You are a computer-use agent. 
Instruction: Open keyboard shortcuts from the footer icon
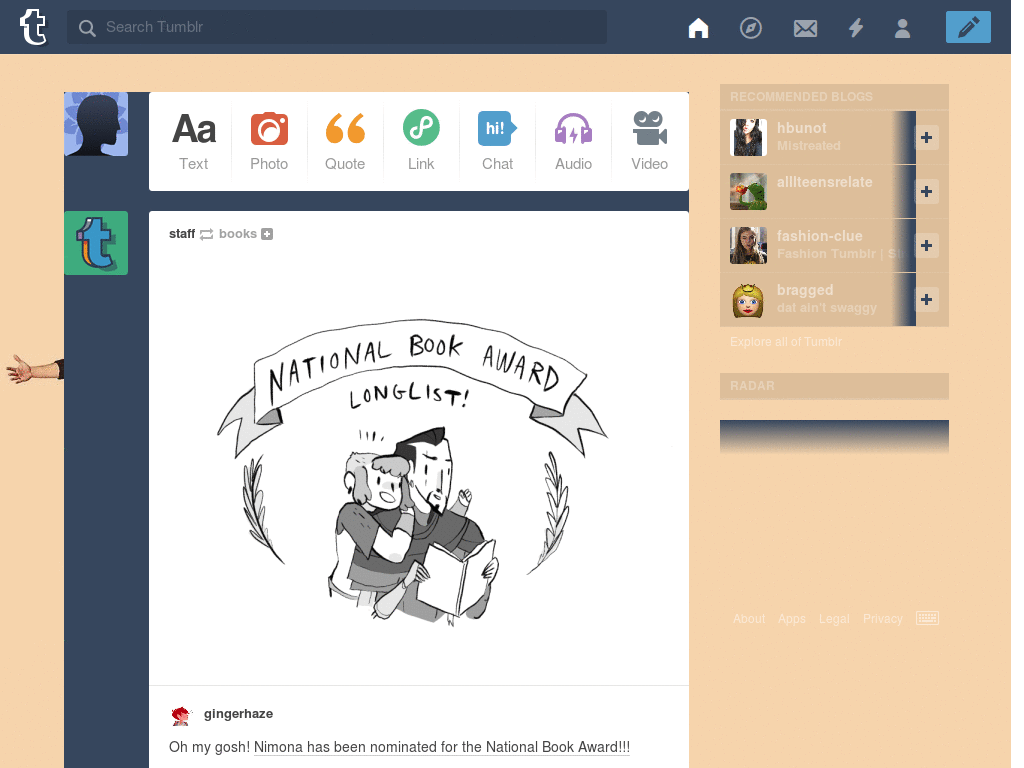coord(927,618)
